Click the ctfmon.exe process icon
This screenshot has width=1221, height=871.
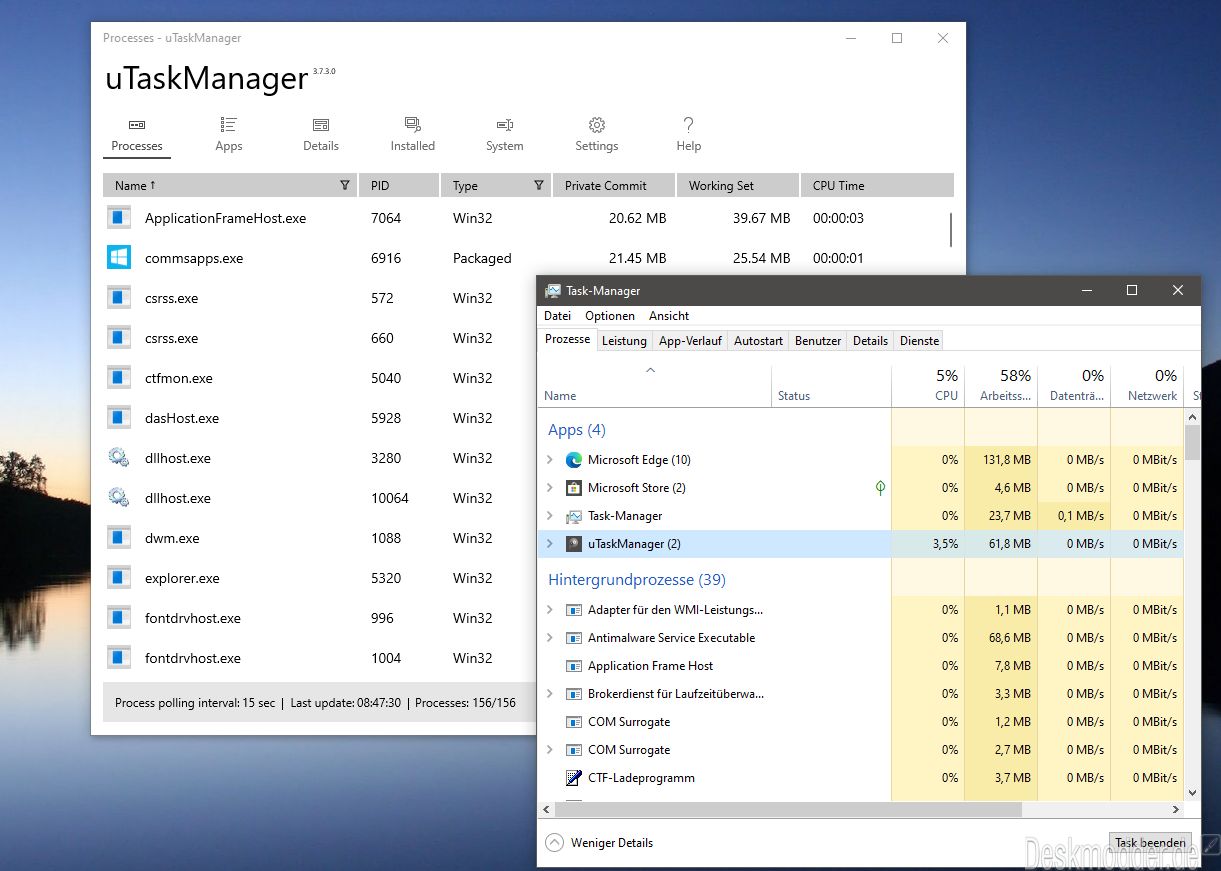[x=119, y=378]
